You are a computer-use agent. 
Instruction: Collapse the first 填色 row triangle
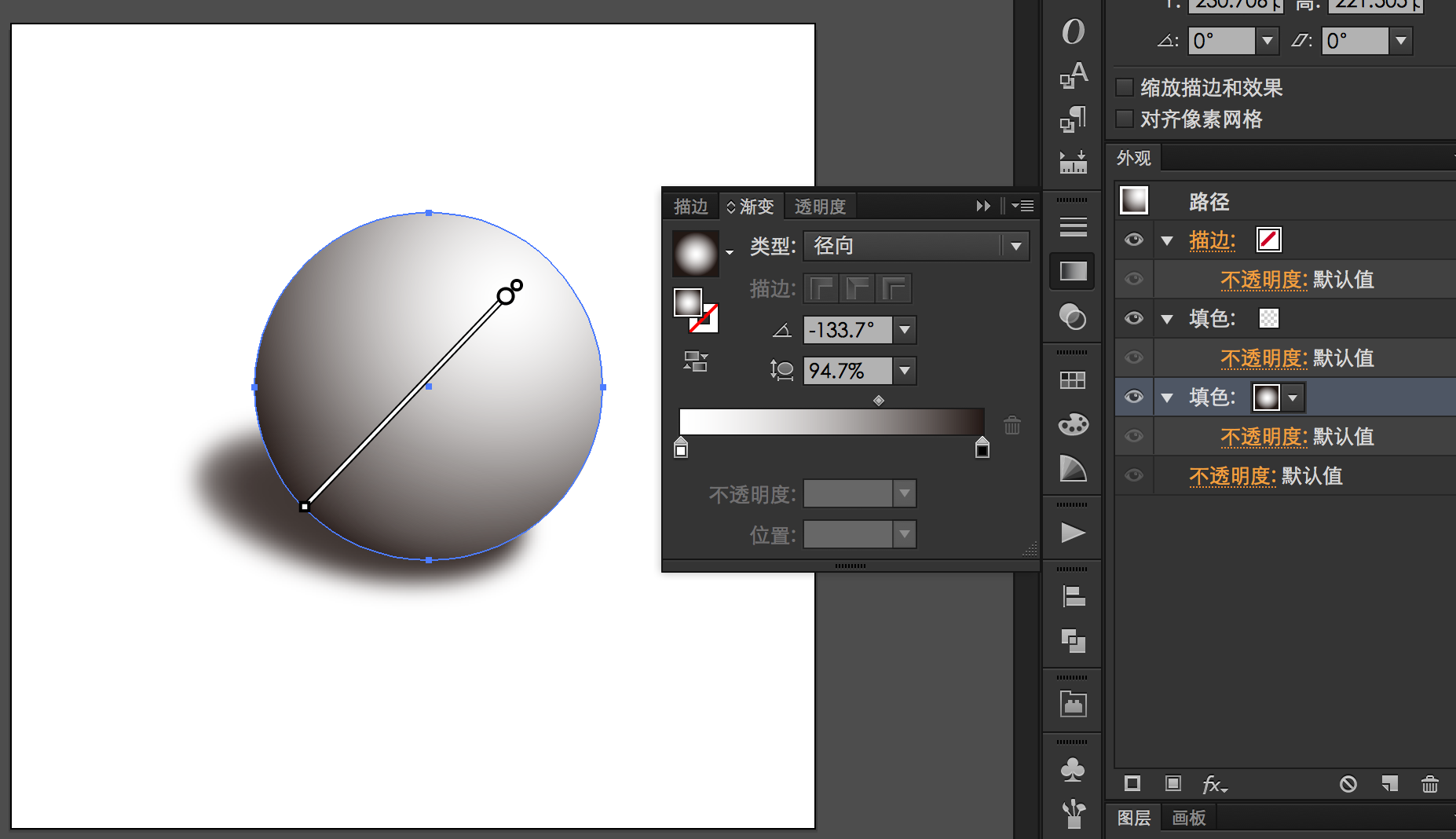(1167, 319)
